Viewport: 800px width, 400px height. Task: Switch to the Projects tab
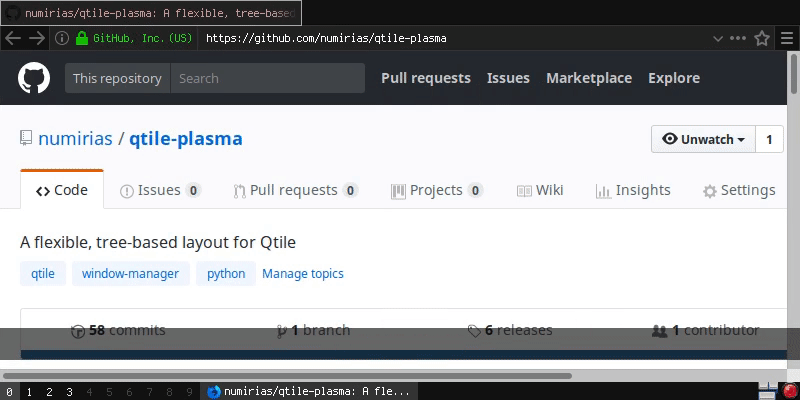(x=437, y=190)
